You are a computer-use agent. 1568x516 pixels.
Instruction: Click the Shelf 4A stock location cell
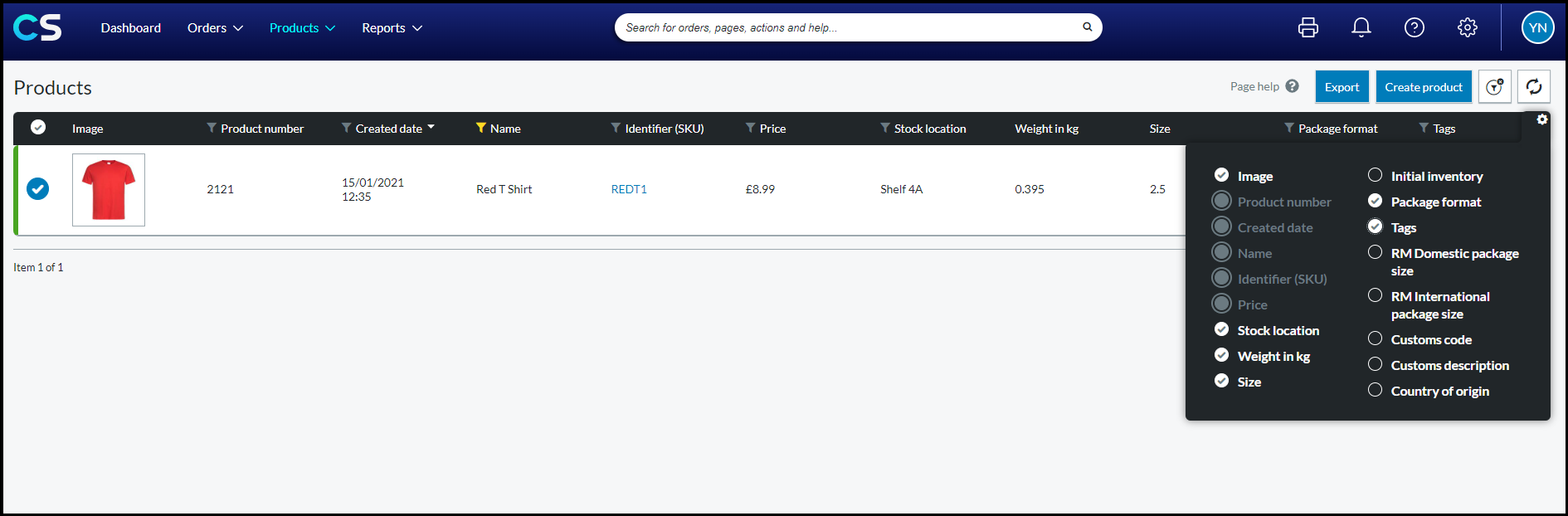(902, 189)
